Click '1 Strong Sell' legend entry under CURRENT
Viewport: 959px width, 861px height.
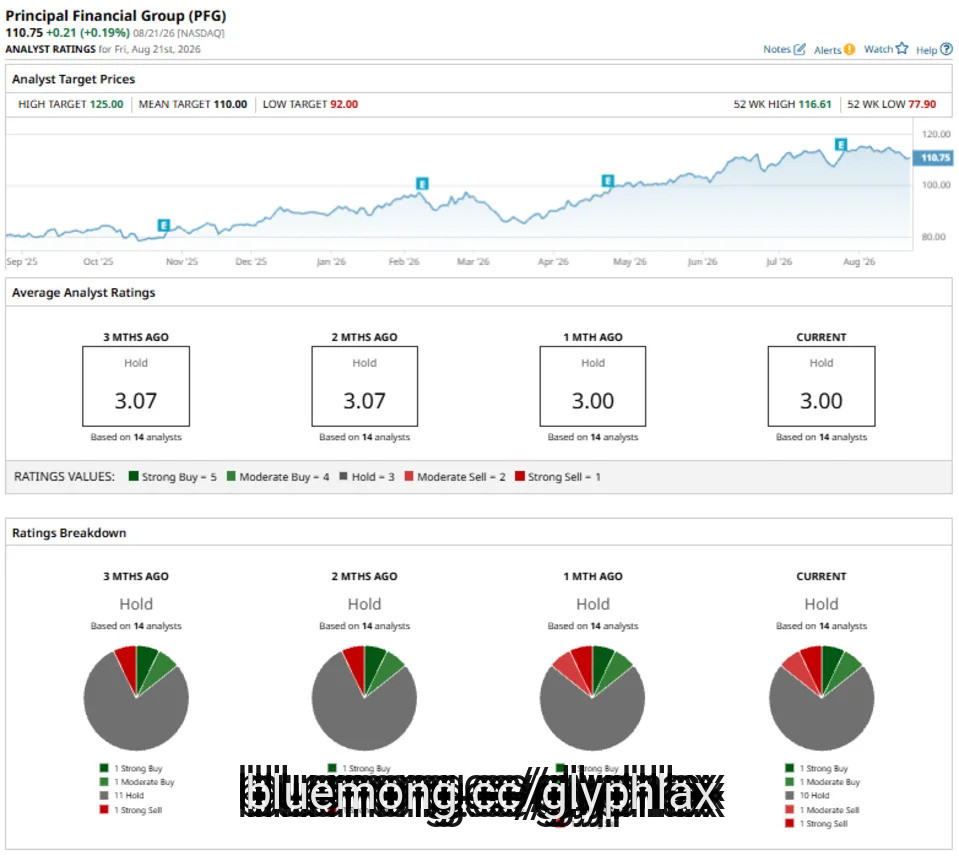pos(816,824)
